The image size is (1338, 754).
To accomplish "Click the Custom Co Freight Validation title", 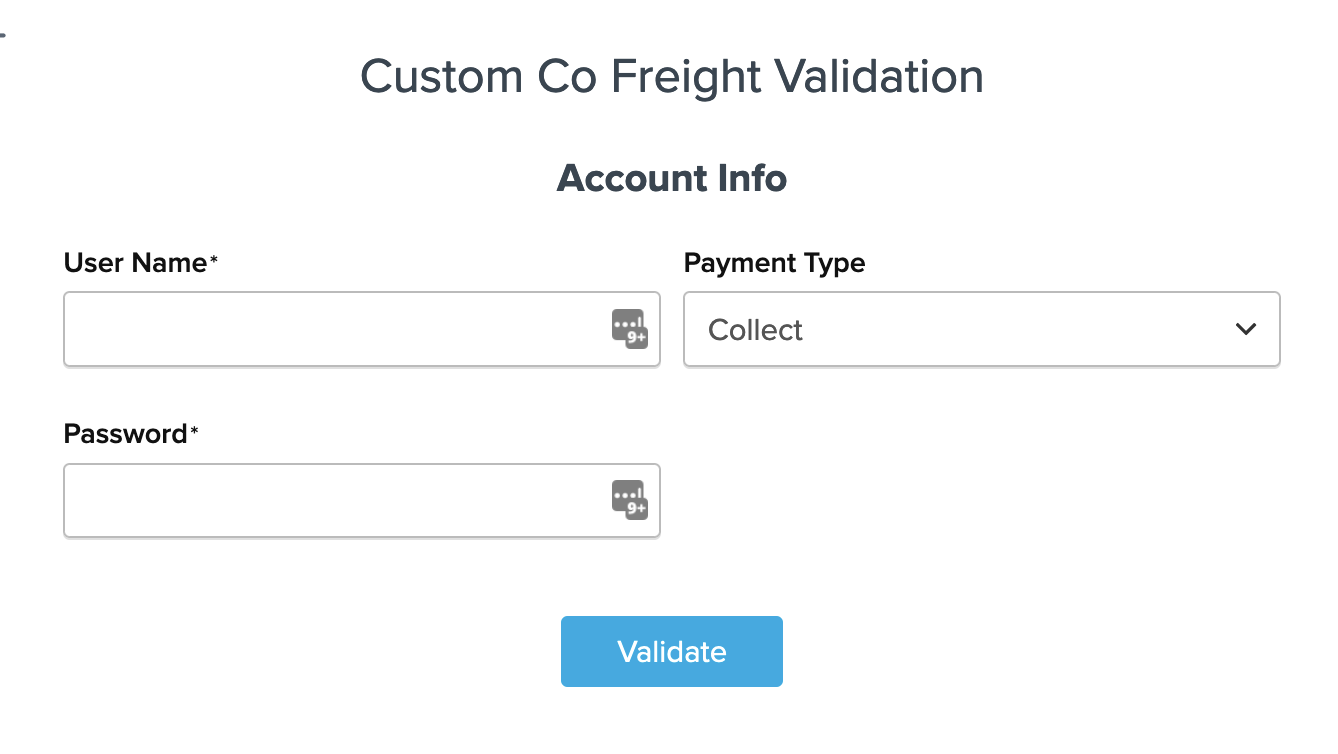I will pos(671,77).
